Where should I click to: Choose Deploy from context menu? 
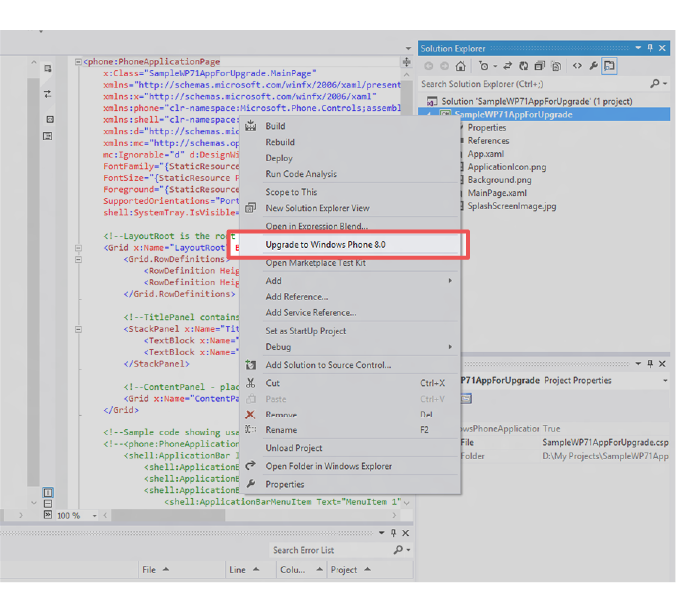pyautogui.click(x=349, y=158)
